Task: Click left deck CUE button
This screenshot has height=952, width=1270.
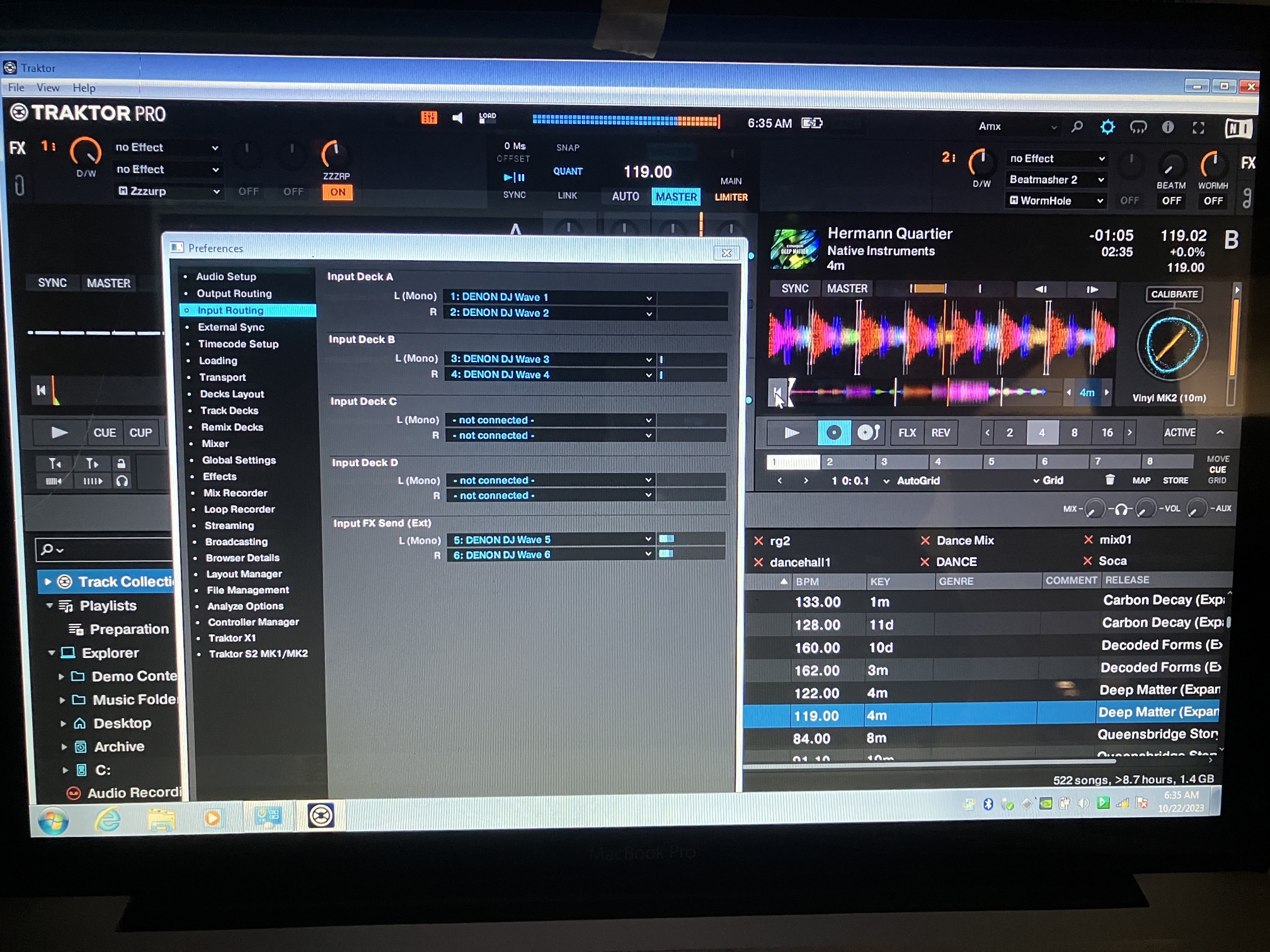Action: (105, 433)
